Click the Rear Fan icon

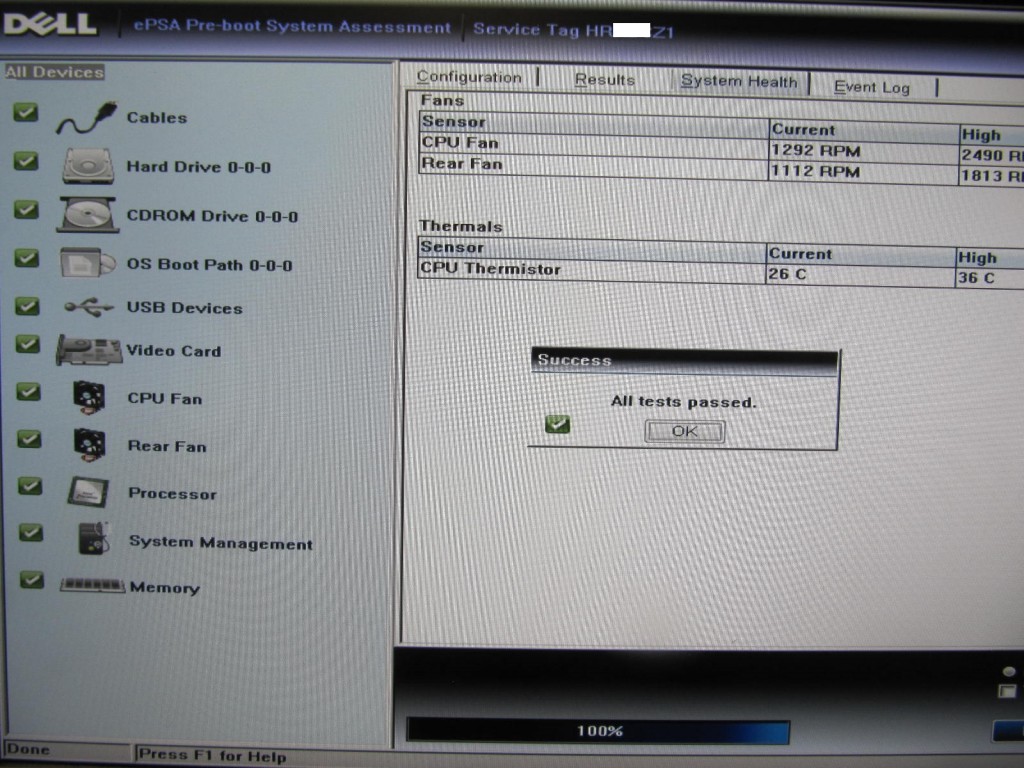(89, 445)
